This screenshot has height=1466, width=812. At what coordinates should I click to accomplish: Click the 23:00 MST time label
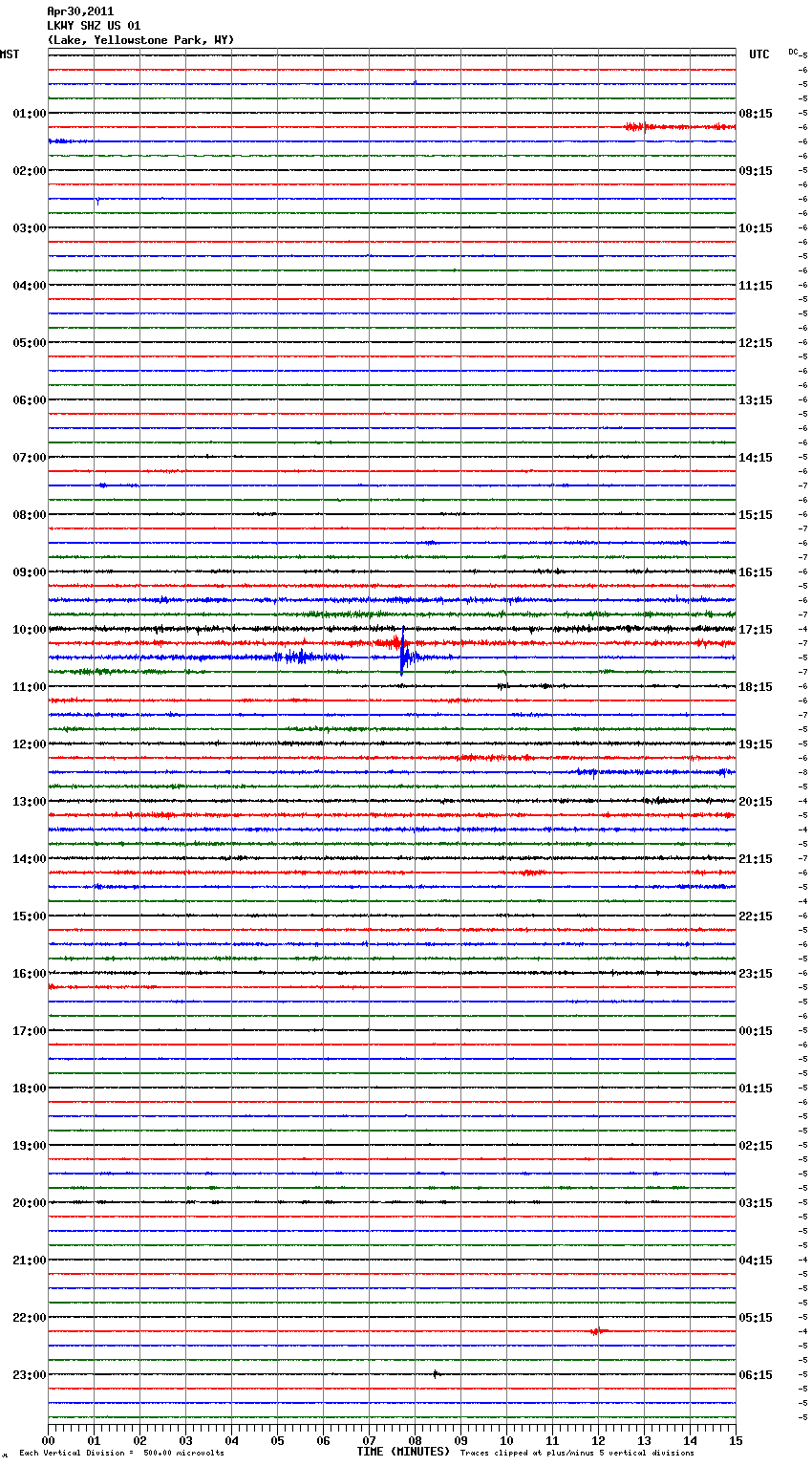[x=29, y=1375]
